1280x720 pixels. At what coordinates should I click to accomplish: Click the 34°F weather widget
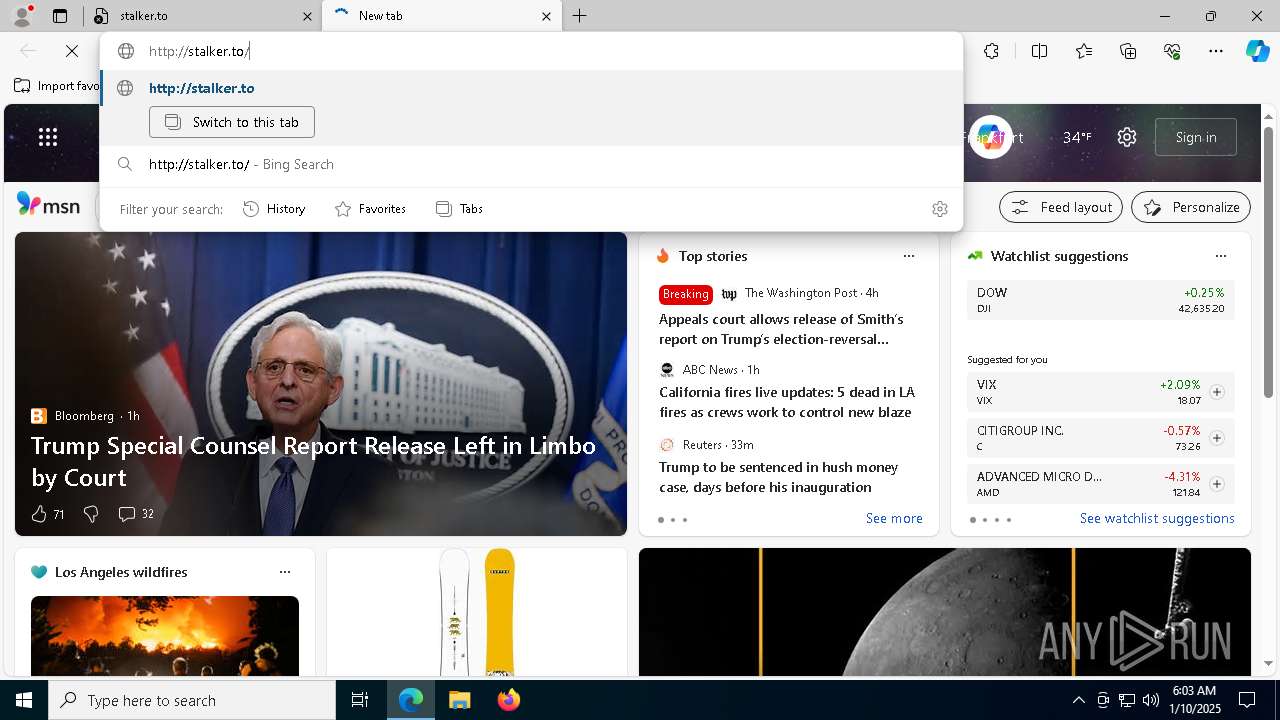(1077, 137)
